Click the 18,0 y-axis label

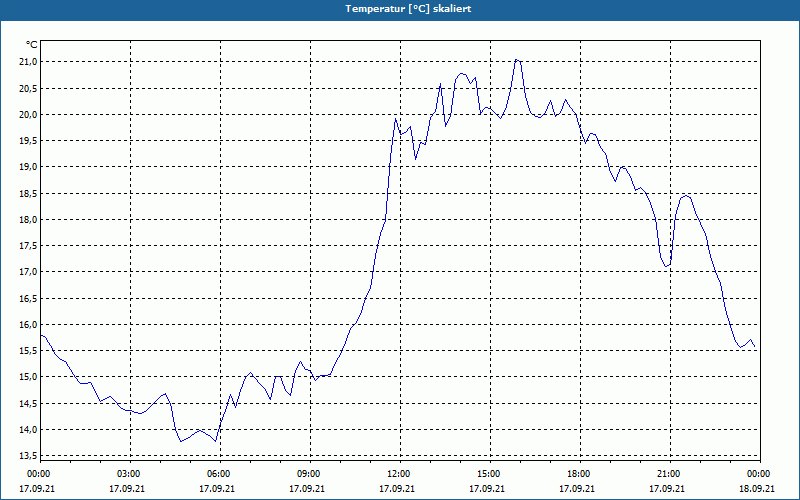point(29,219)
